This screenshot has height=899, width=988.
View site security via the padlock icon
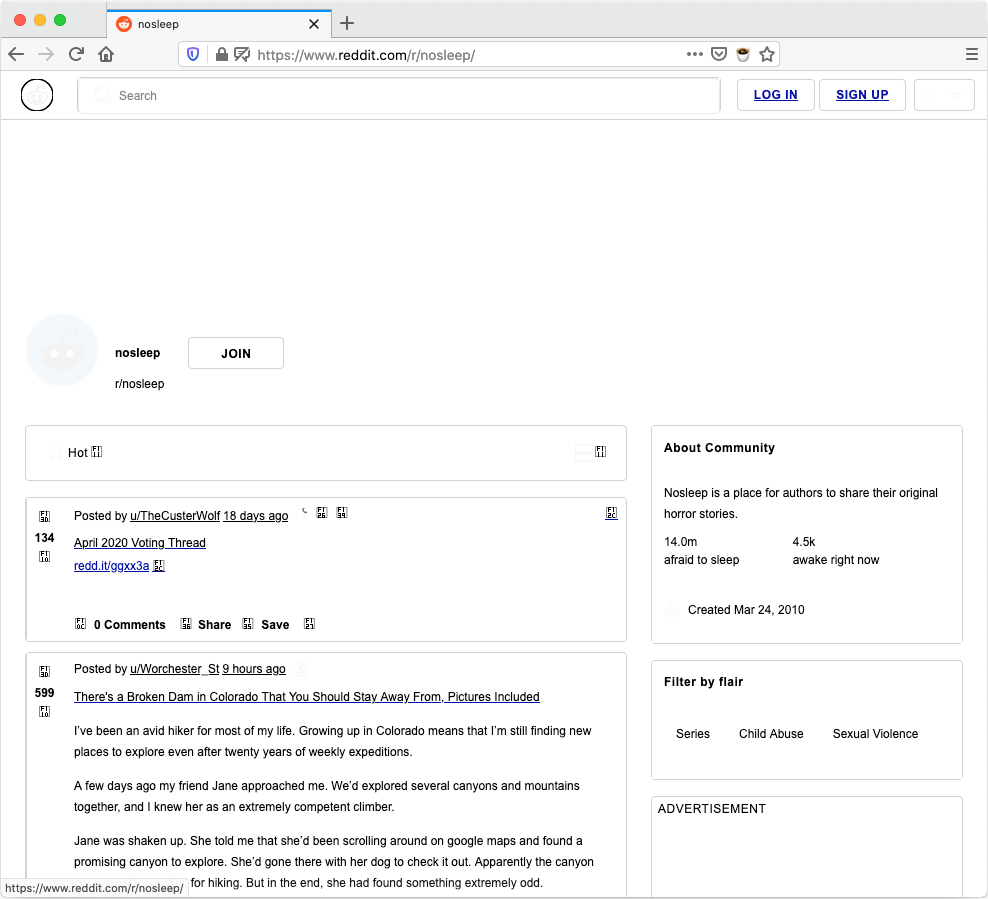pos(221,55)
